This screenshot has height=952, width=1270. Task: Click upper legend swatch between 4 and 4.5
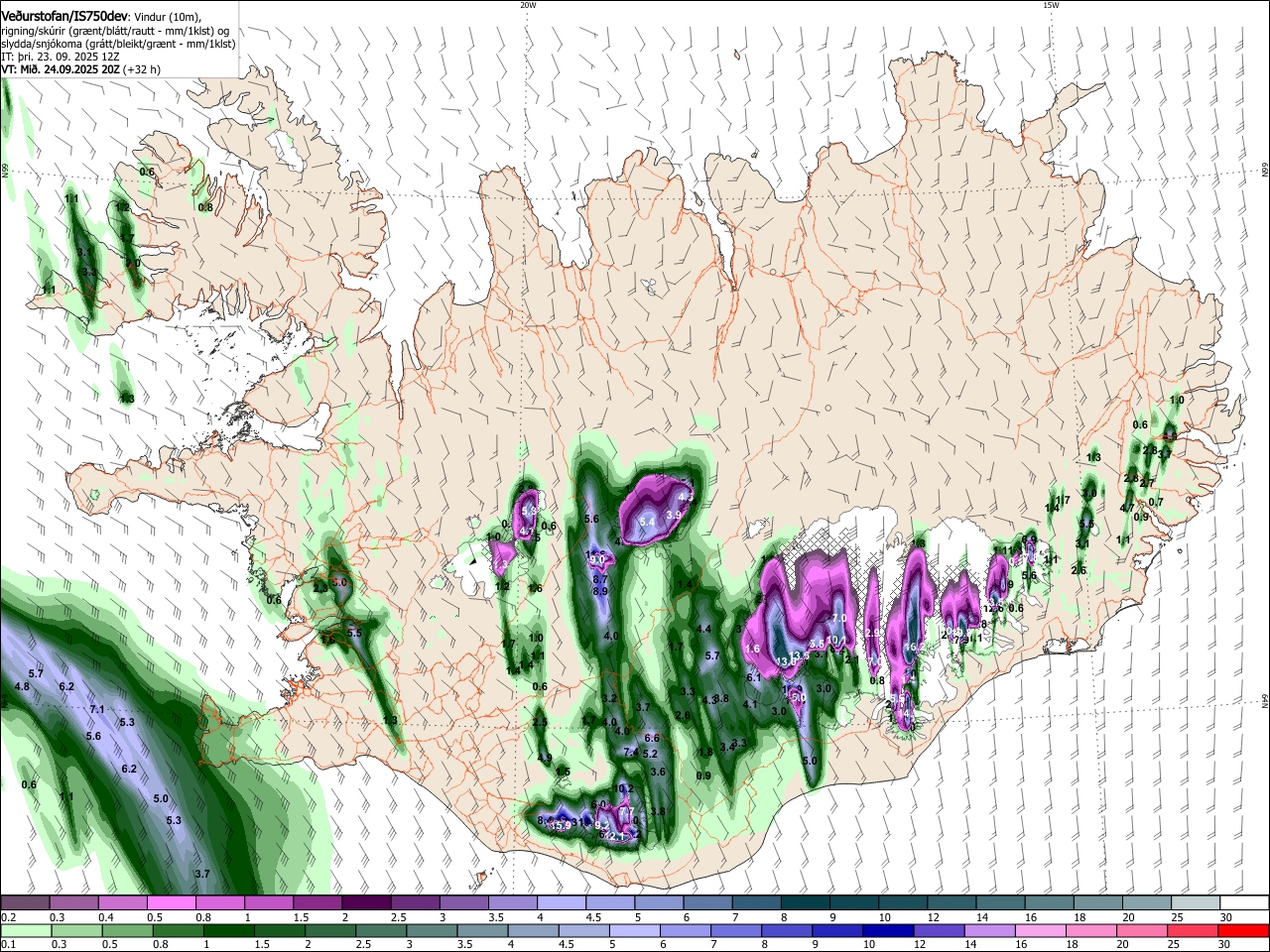point(561,902)
